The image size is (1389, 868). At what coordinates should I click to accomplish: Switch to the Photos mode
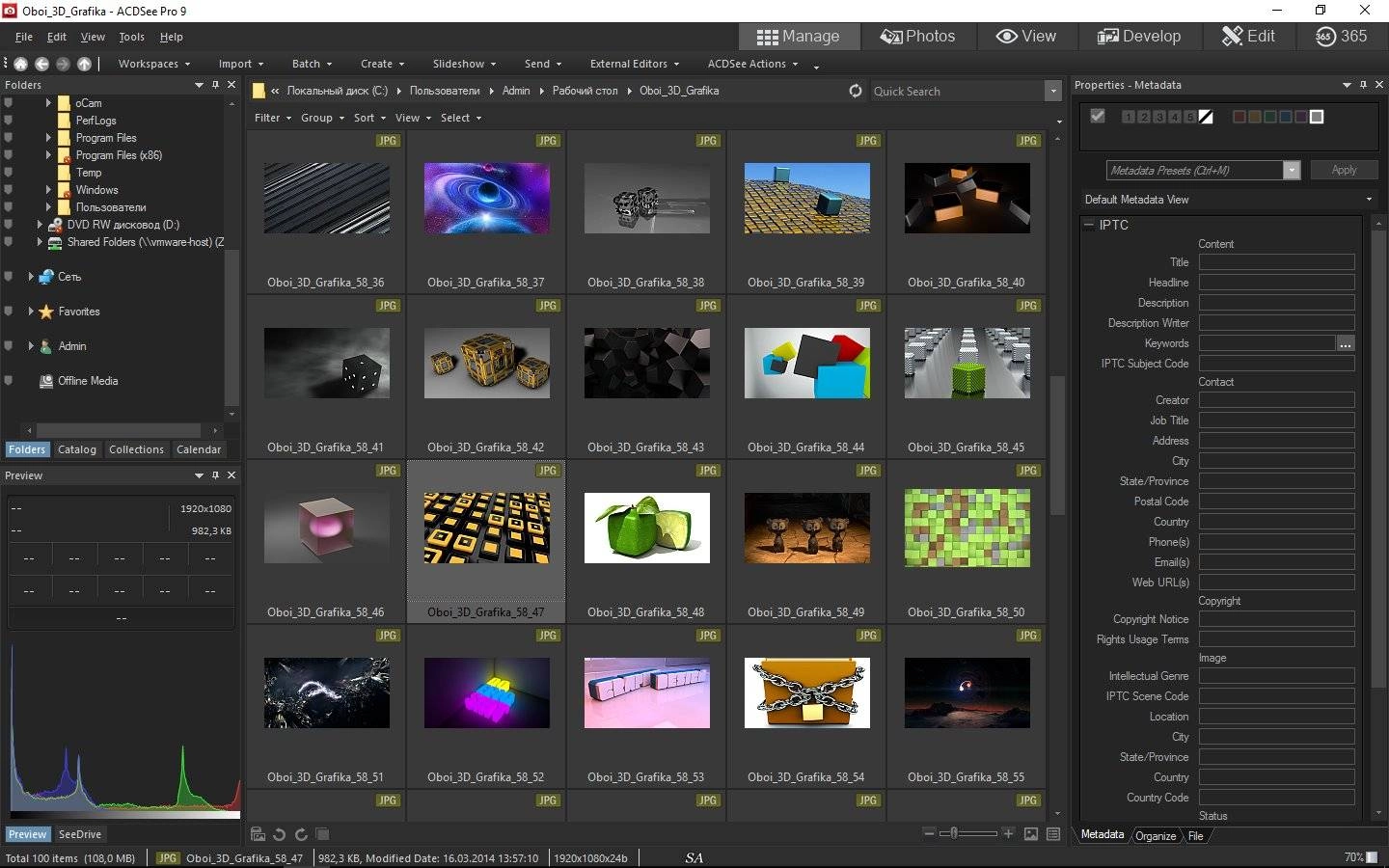coord(917,37)
